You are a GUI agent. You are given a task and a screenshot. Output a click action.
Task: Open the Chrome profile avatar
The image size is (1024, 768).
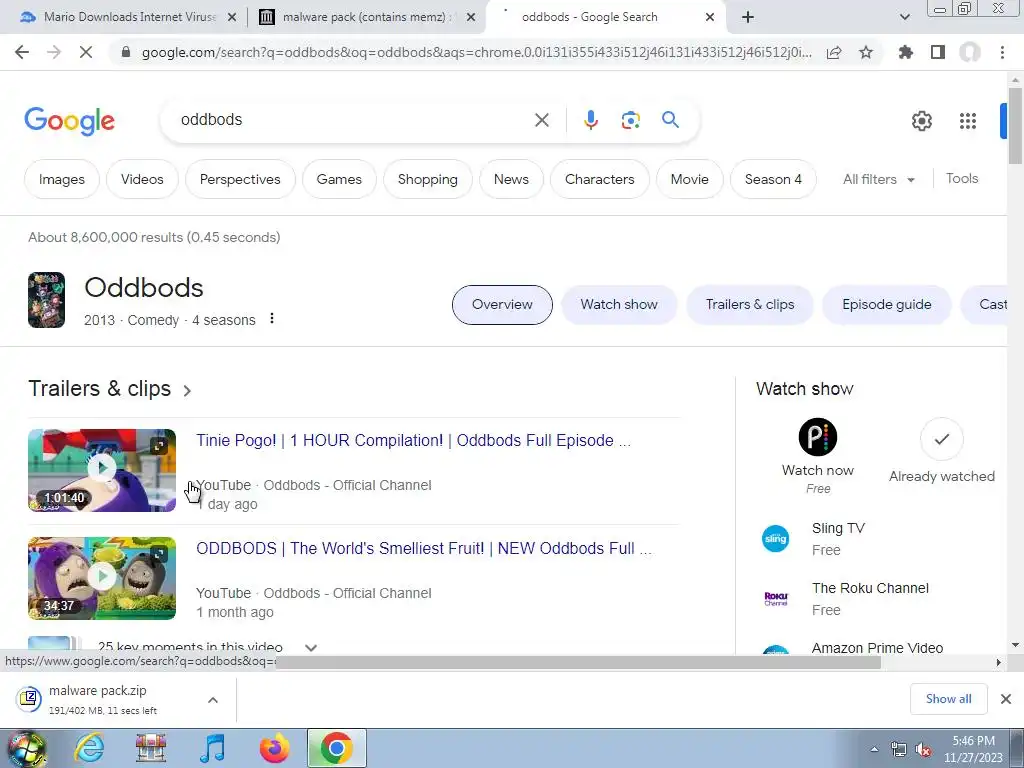pyautogui.click(x=970, y=52)
